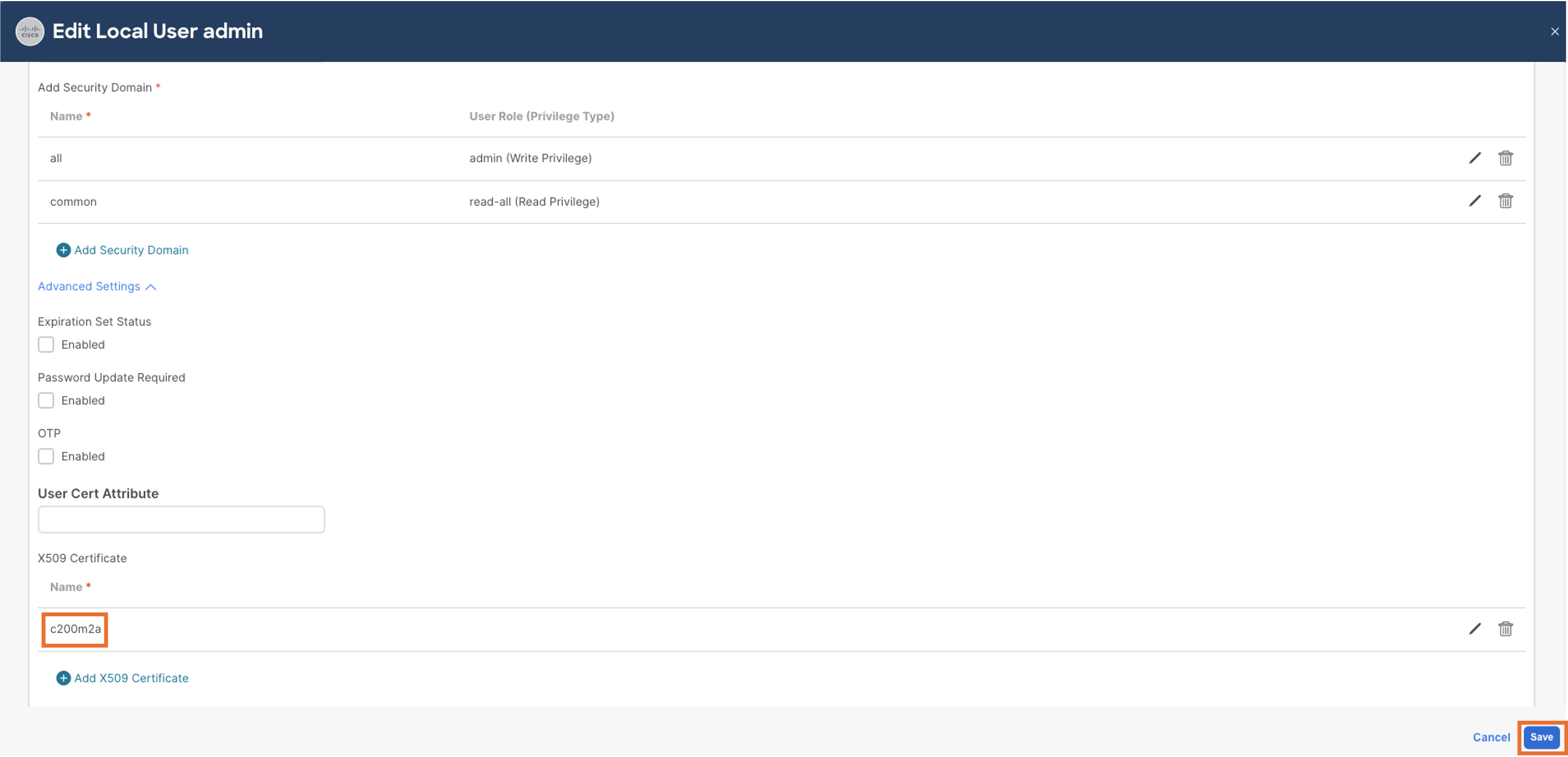Close the Edit Local User dialog
The width and height of the screenshot is (1568, 757).
pyautogui.click(x=1555, y=32)
